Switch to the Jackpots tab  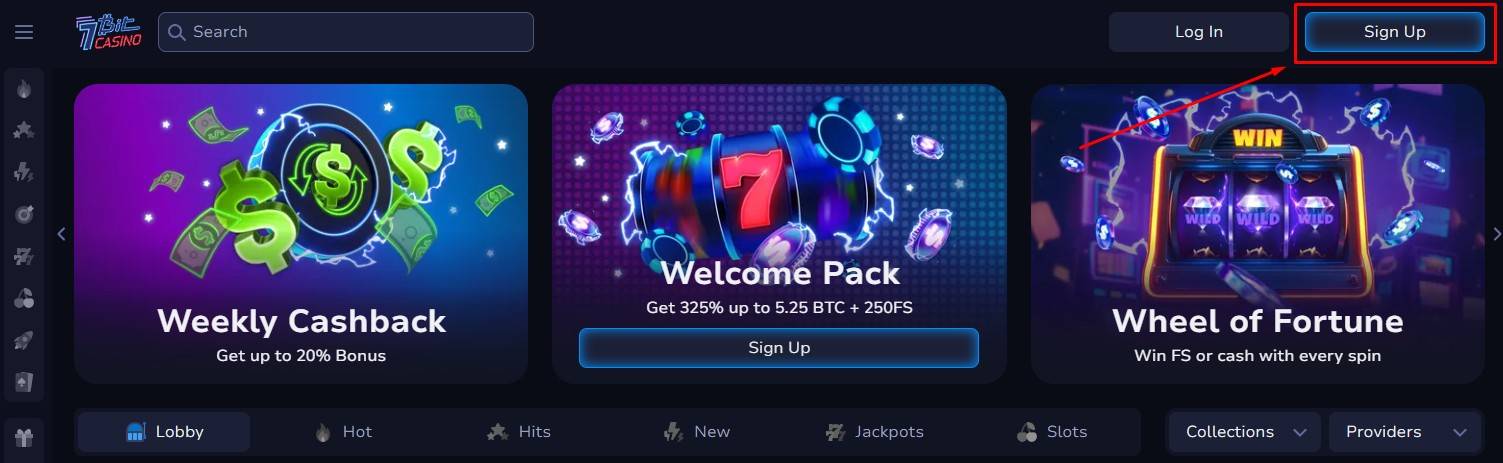(x=874, y=432)
